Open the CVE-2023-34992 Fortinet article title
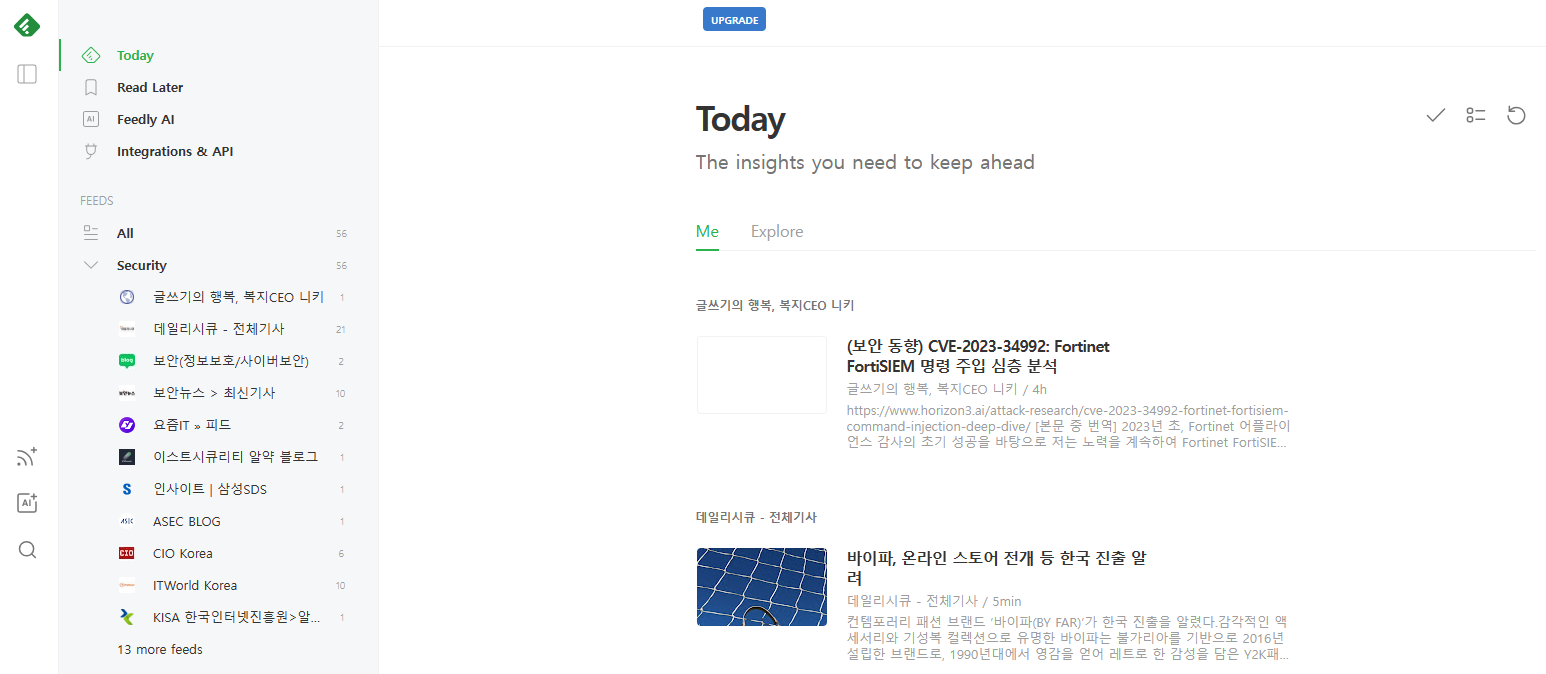1546x674 pixels. (978, 356)
